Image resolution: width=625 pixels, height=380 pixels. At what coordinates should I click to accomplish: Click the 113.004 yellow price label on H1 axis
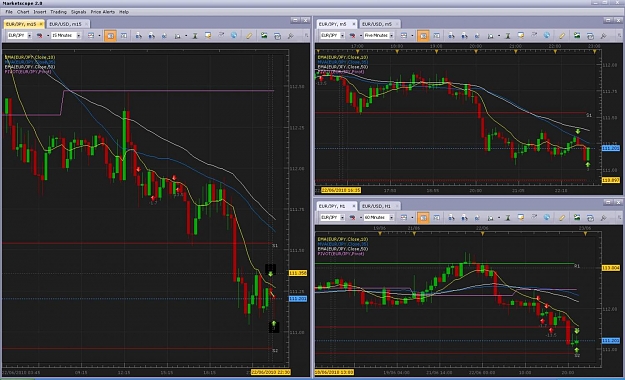(x=610, y=268)
